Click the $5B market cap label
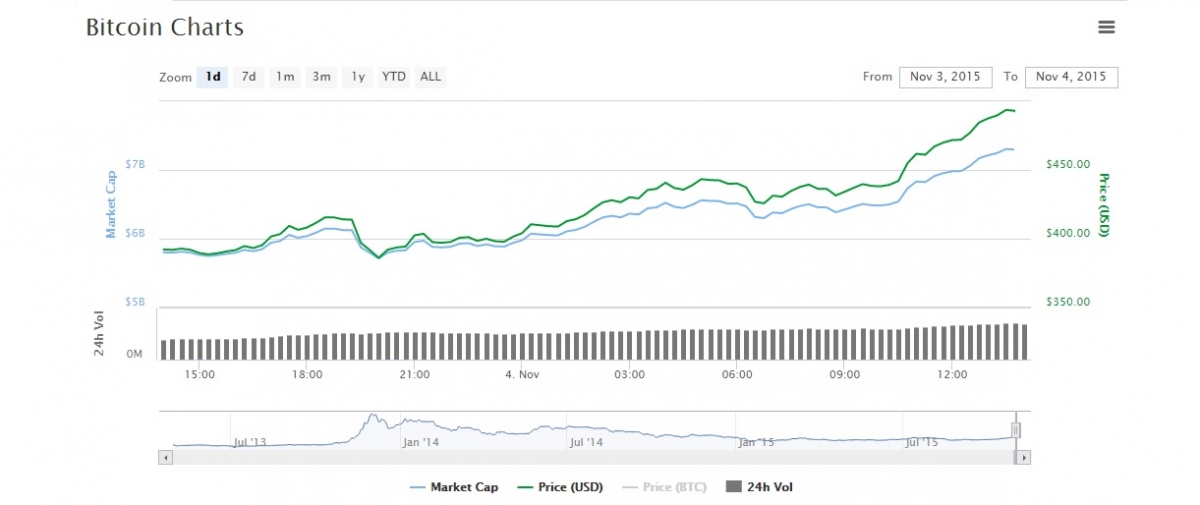The image size is (1200, 505). pos(135,301)
